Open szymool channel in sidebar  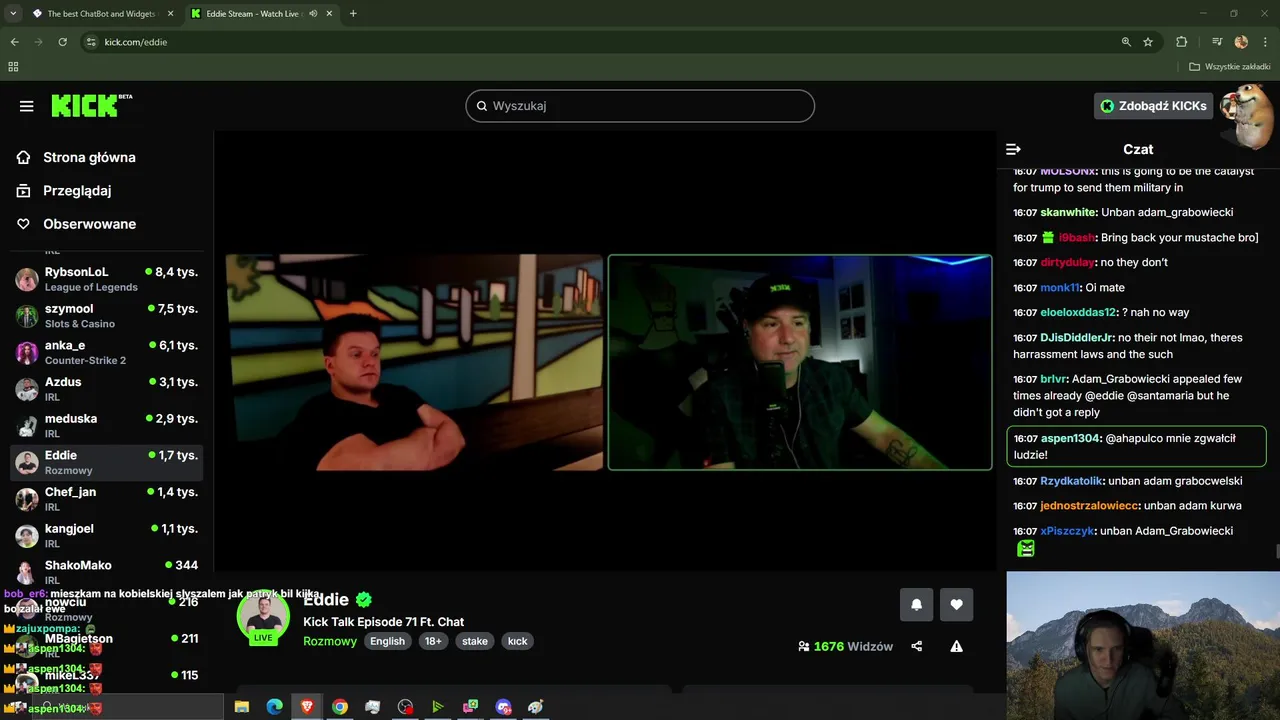tap(106, 316)
